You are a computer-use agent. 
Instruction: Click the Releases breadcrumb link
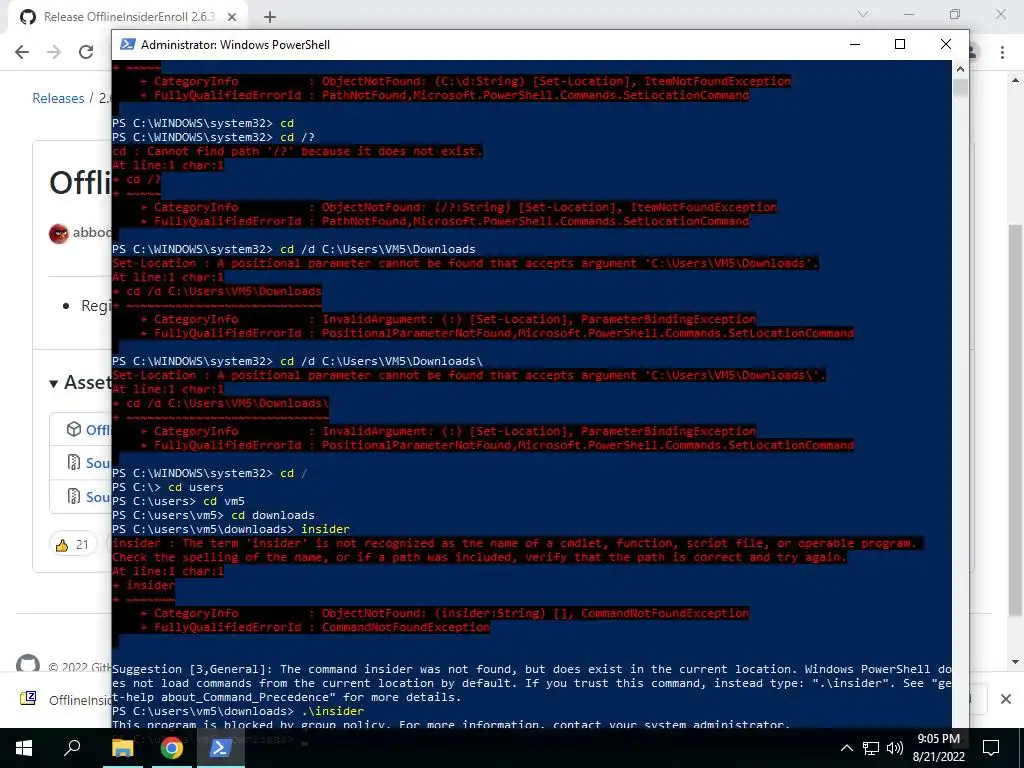tap(58, 98)
